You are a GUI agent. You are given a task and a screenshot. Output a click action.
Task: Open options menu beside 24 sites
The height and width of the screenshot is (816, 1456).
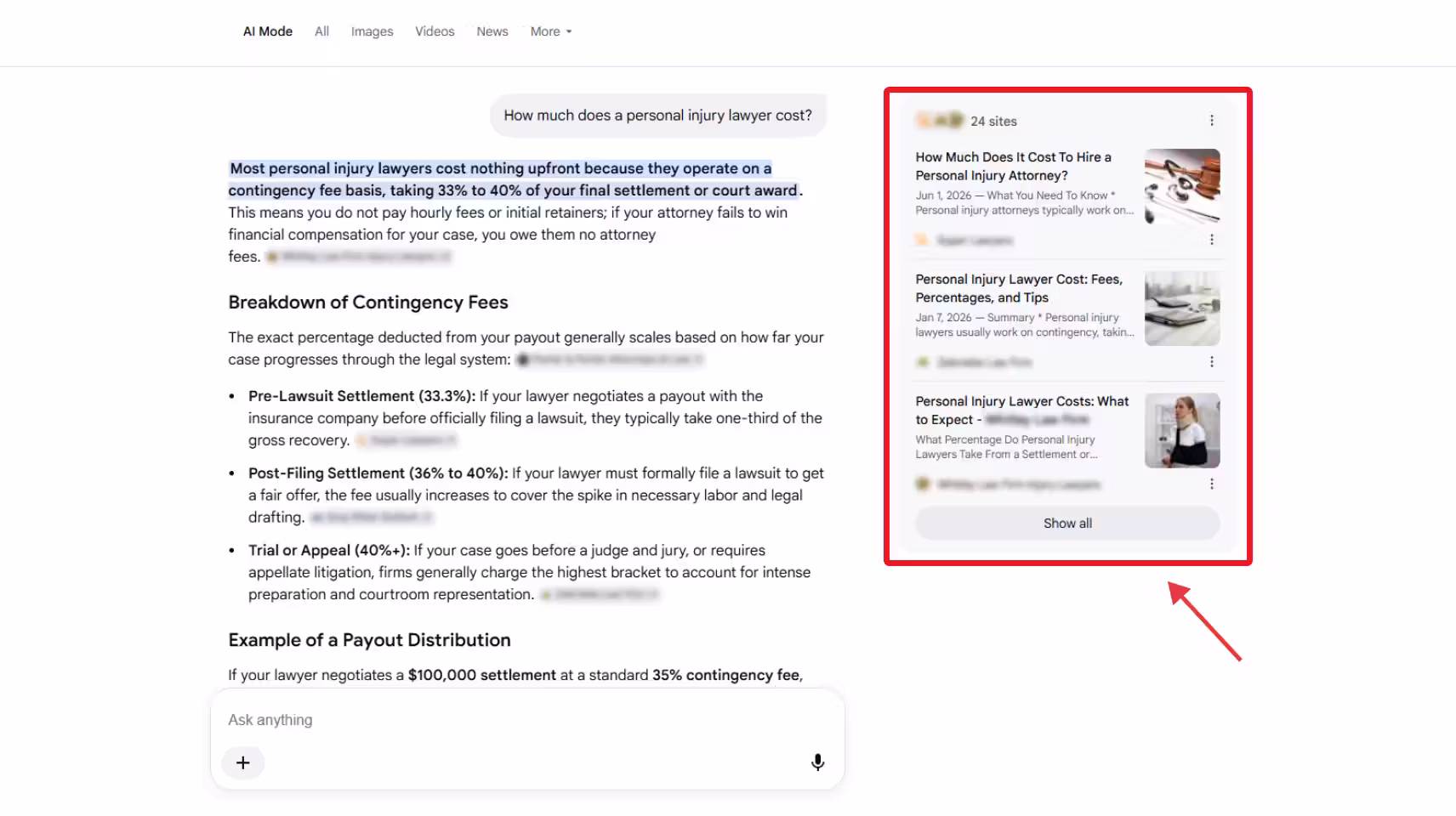[x=1212, y=121]
